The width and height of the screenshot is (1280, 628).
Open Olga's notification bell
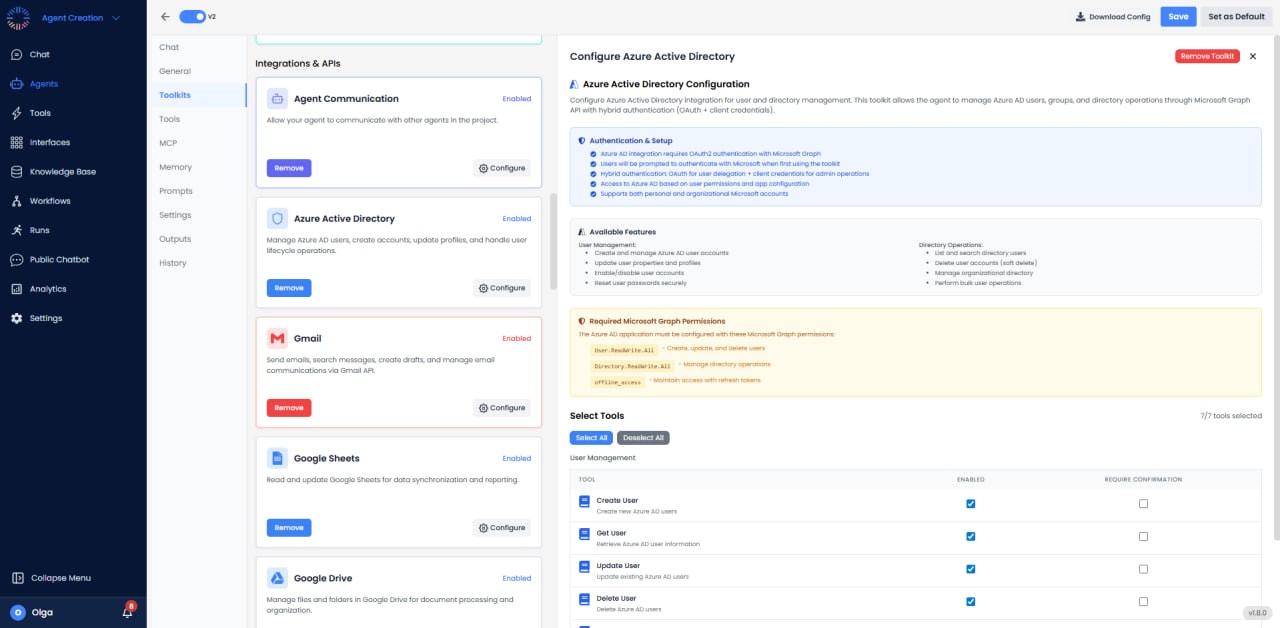pos(126,613)
